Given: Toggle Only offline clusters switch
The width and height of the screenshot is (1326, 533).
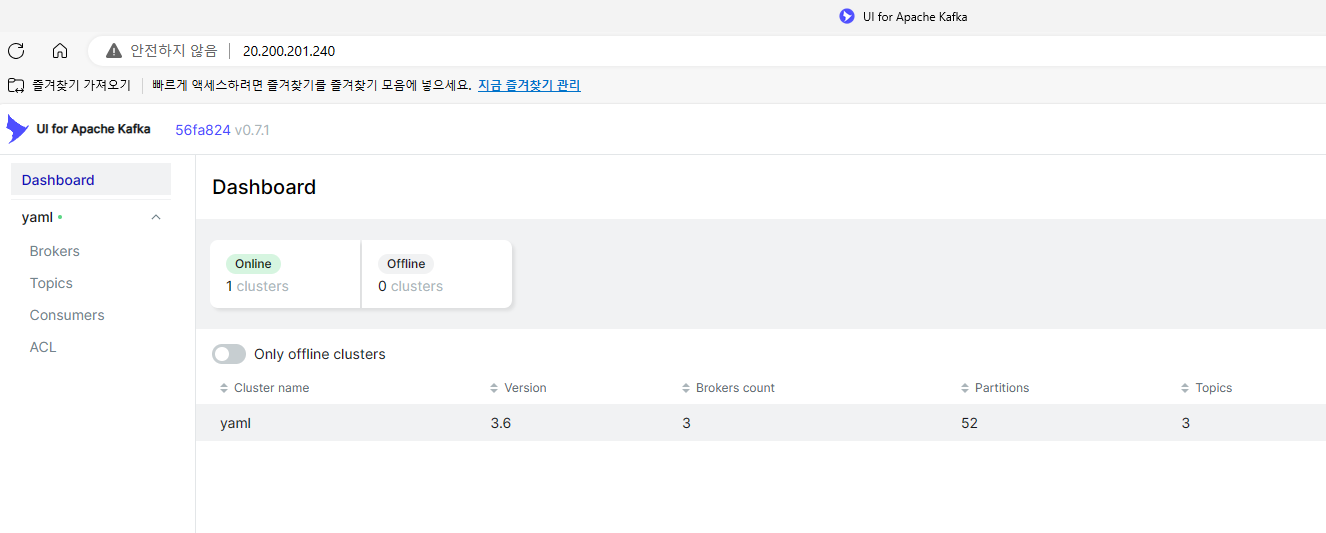Looking at the screenshot, I should point(229,354).
